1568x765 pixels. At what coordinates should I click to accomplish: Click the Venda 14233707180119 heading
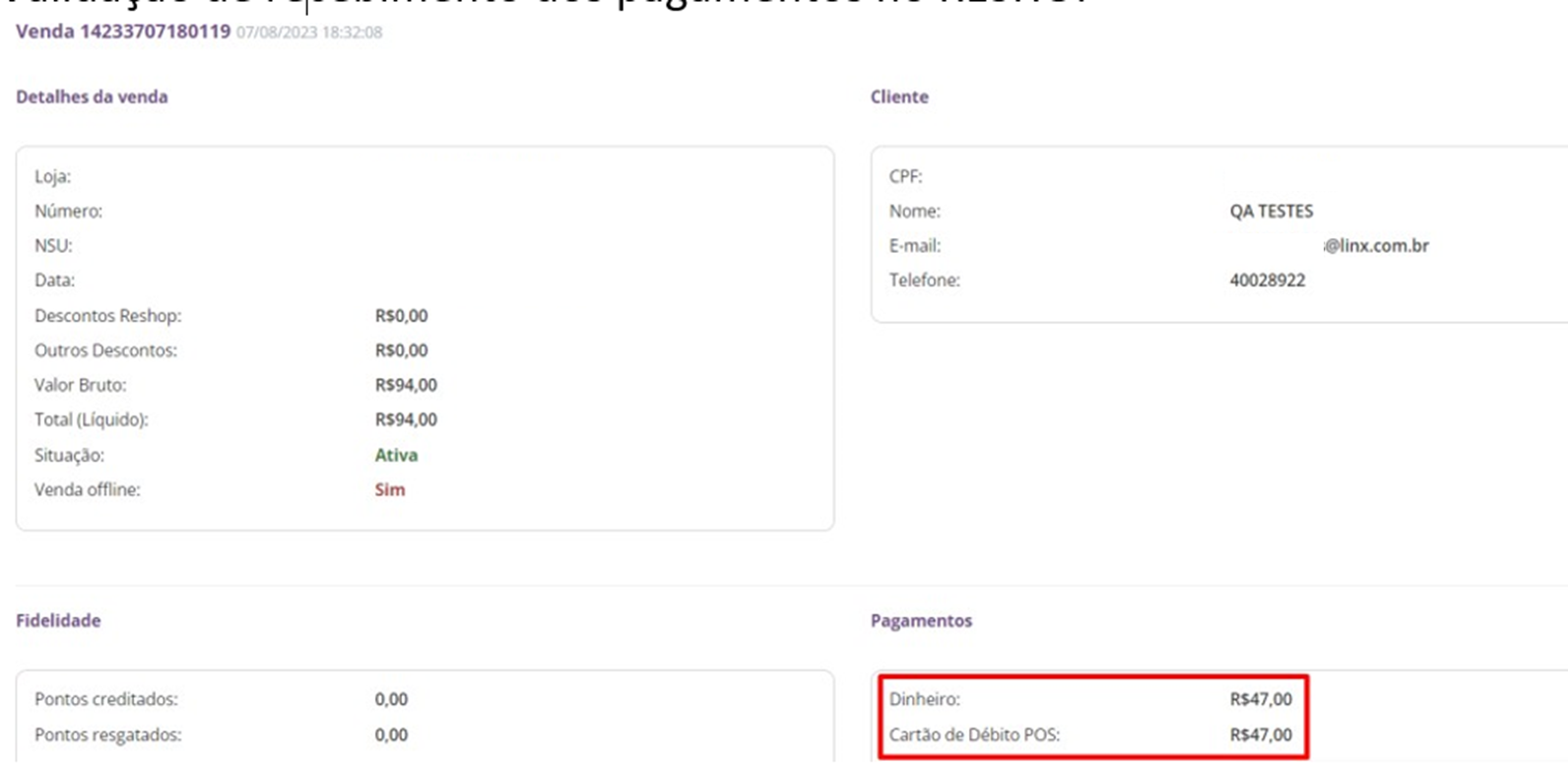click(x=123, y=32)
